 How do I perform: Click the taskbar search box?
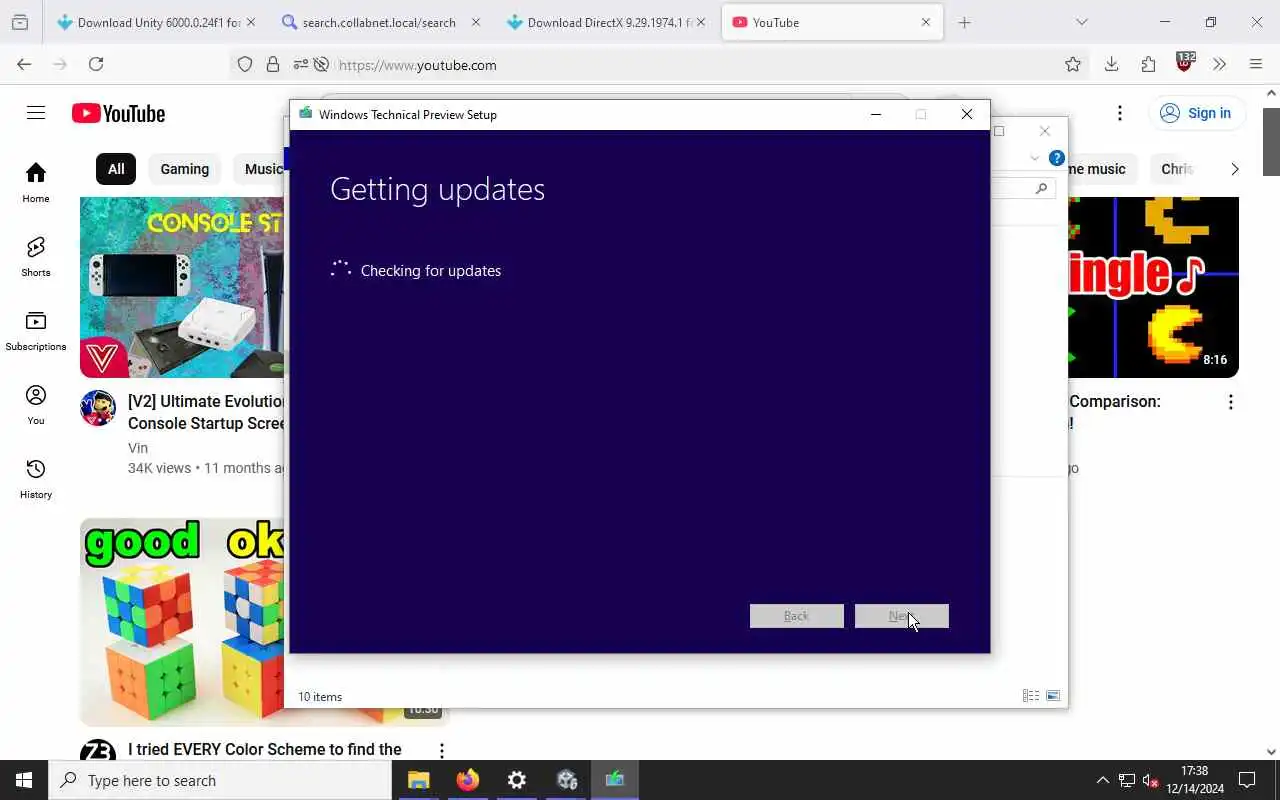220,780
